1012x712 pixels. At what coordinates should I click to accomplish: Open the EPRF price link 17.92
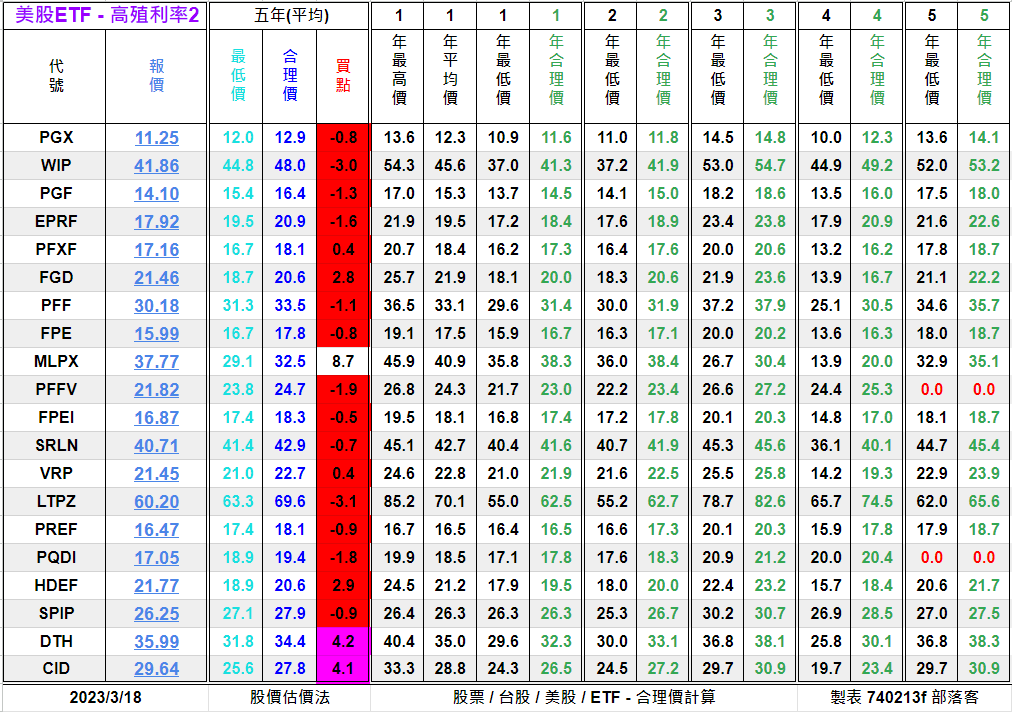click(157, 221)
